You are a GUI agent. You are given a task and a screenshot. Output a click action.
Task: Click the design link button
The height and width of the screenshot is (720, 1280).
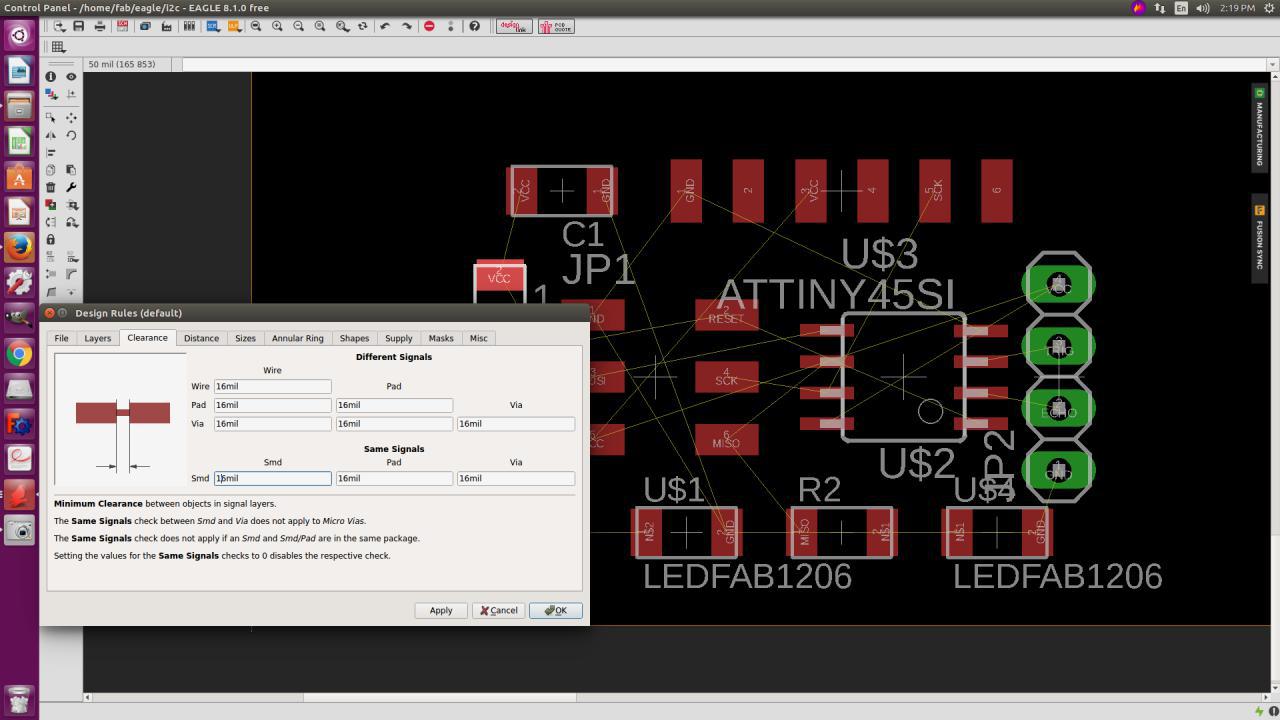coord(514,26)
